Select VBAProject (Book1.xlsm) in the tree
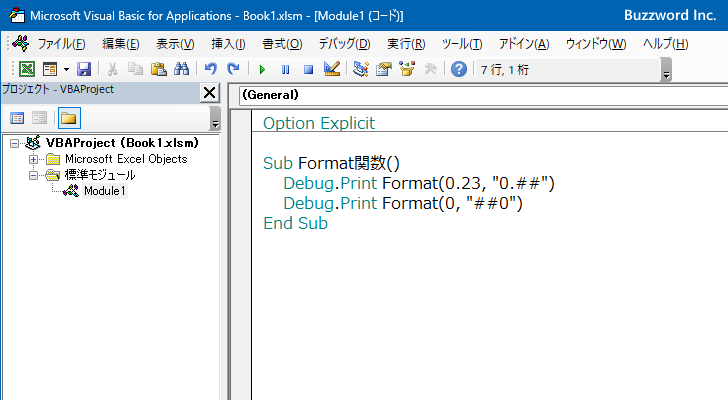Viewport: 728px width, 400px height. tap(122, 143)
